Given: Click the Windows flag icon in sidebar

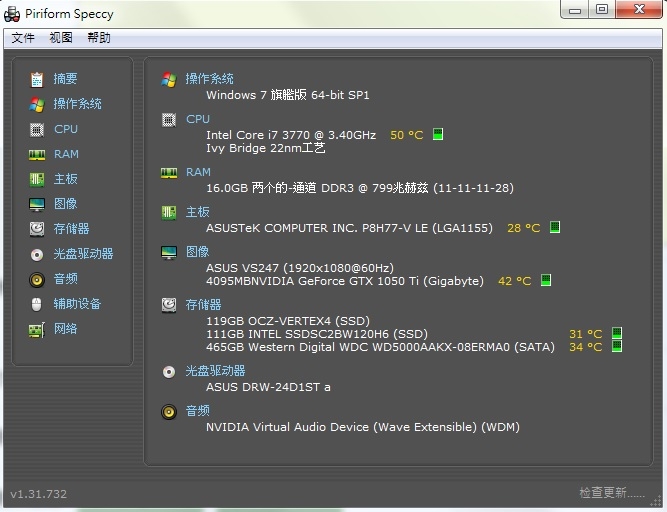Looking at the screenshot, I should [x=37, y=104].
